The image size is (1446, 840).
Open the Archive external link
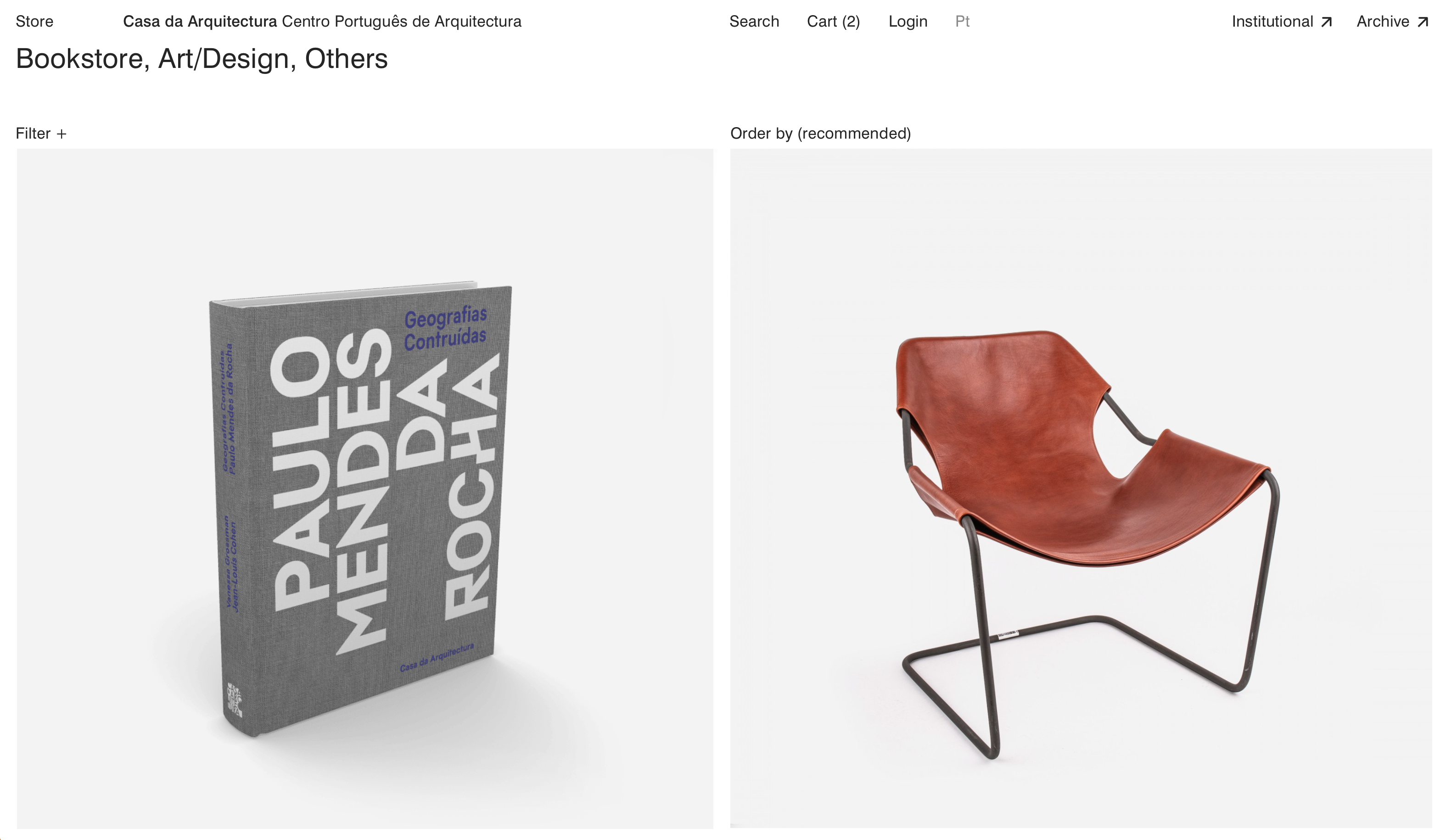click(1393, 22)
